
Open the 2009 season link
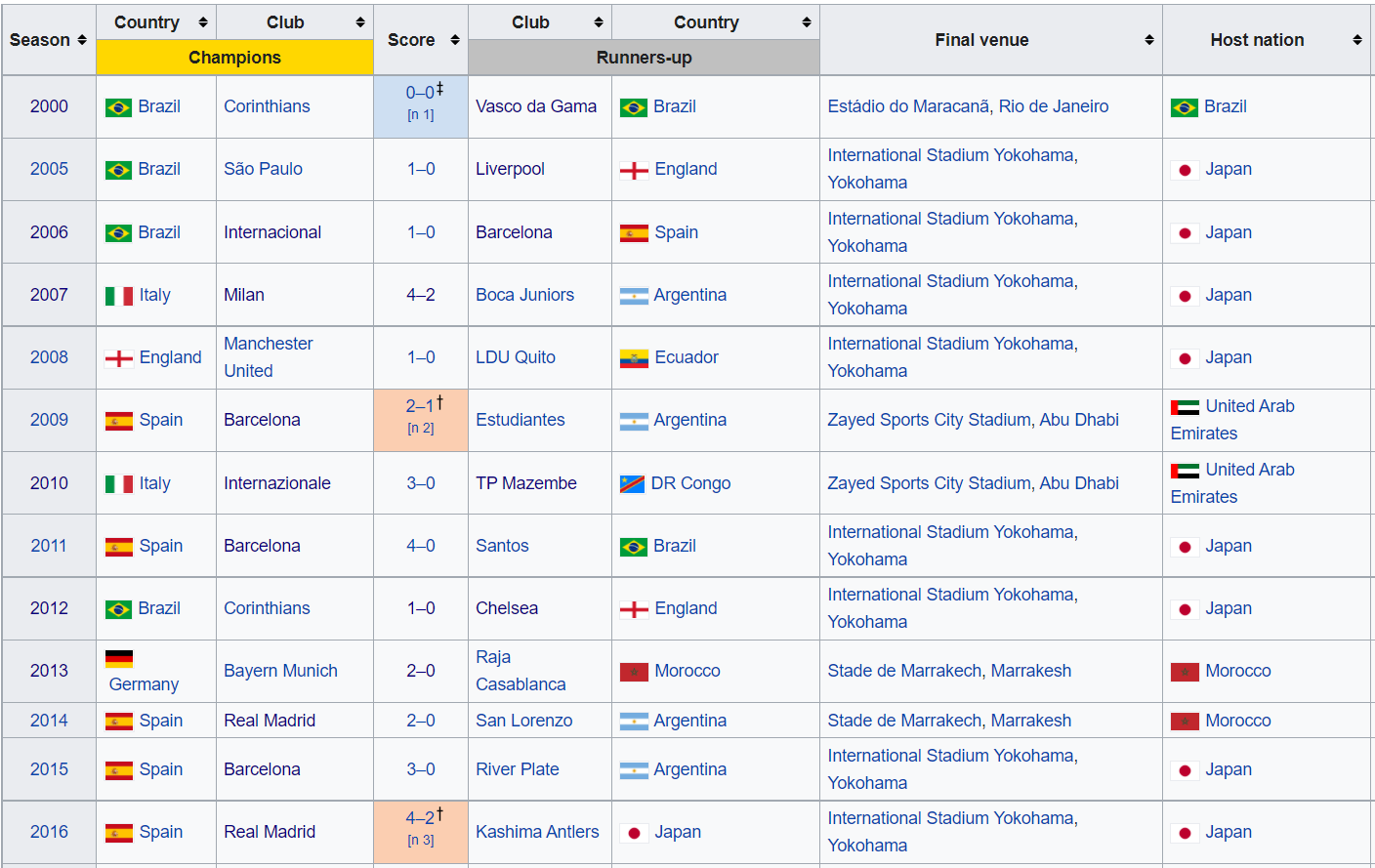point(49,420)
